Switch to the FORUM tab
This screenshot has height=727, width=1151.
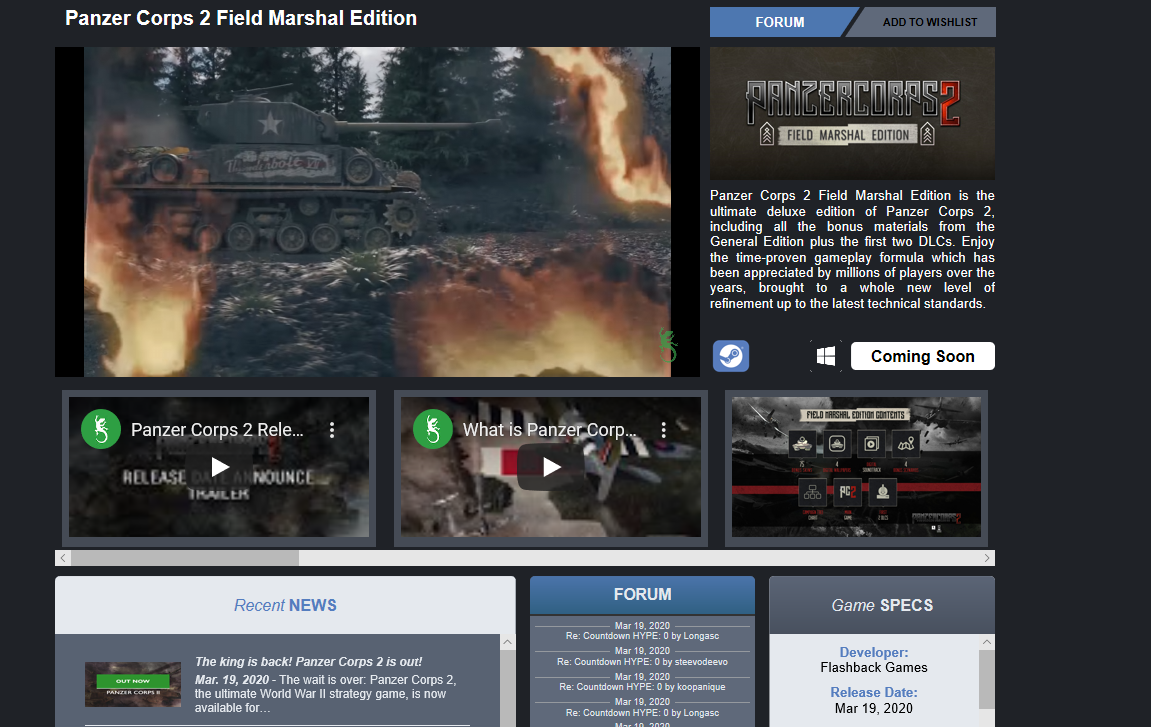pos(780,22)
